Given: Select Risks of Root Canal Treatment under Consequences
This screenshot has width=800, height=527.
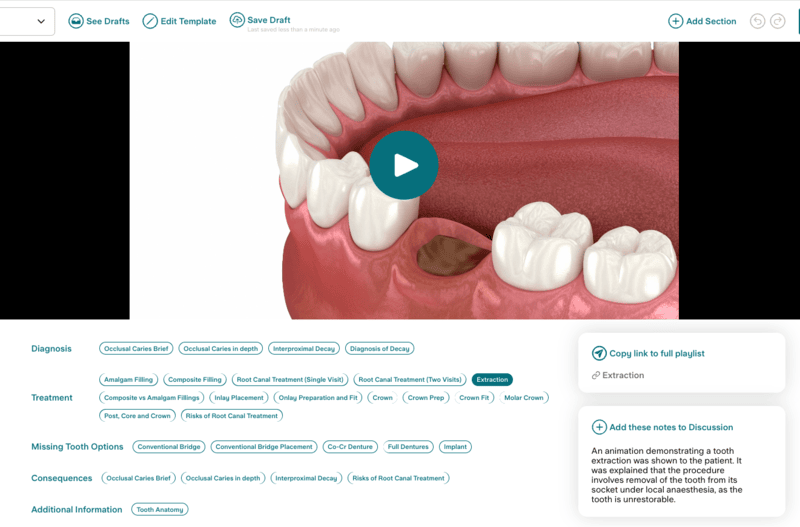Looking at the screenshot, I should click(x=398, y=478).
